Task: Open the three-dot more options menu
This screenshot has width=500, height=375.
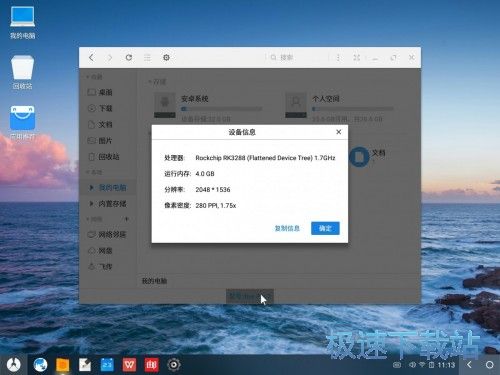Action: (338, 58)
